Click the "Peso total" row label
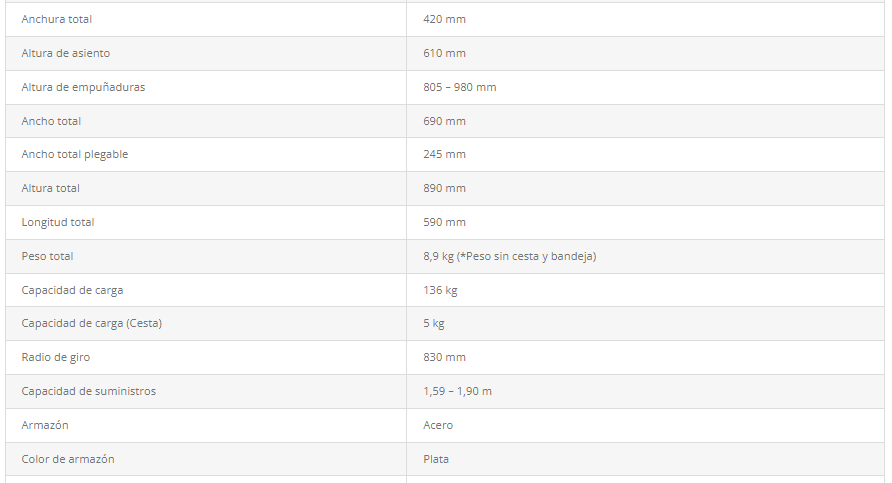892x483 pixels. click(x=47, y=256)
